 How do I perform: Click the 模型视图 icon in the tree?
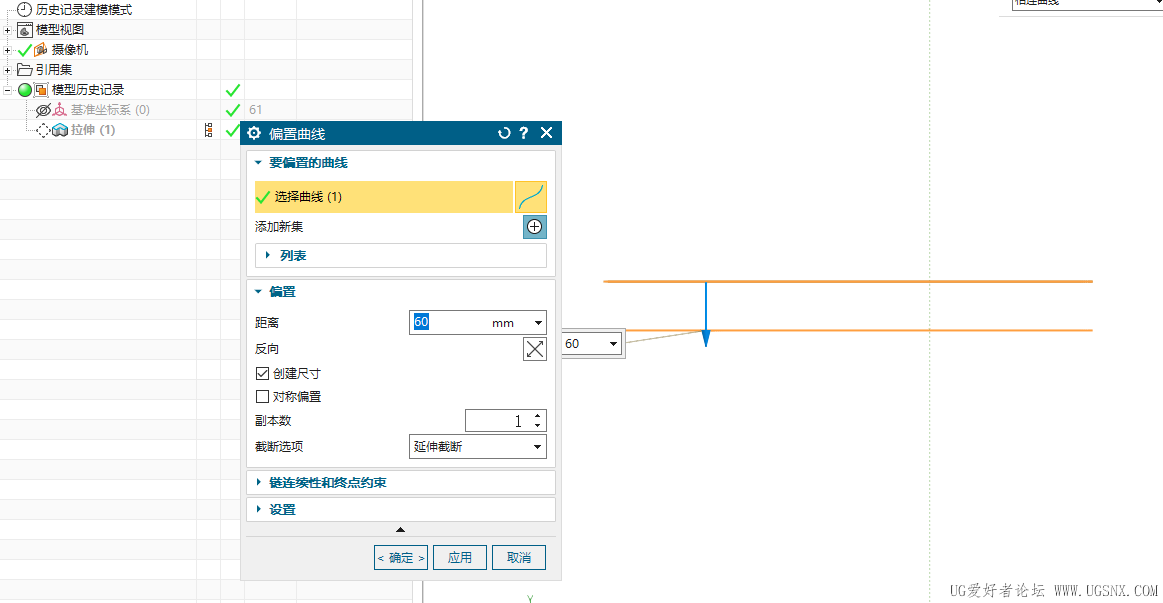coord(24,30)
